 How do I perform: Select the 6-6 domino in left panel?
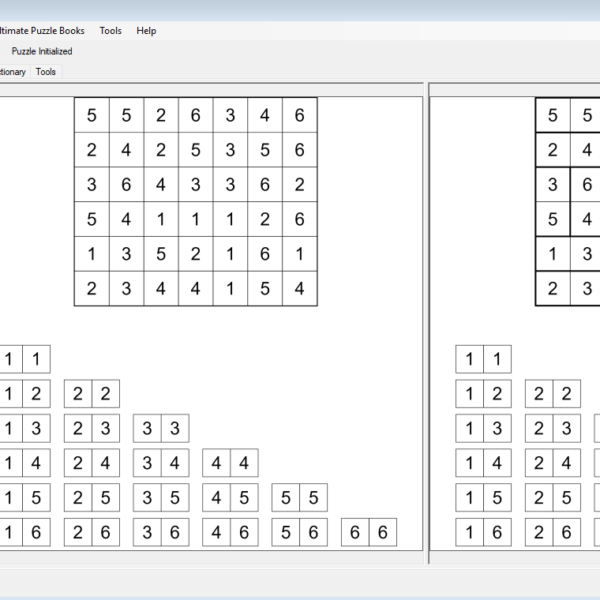(x=369, y=533)
